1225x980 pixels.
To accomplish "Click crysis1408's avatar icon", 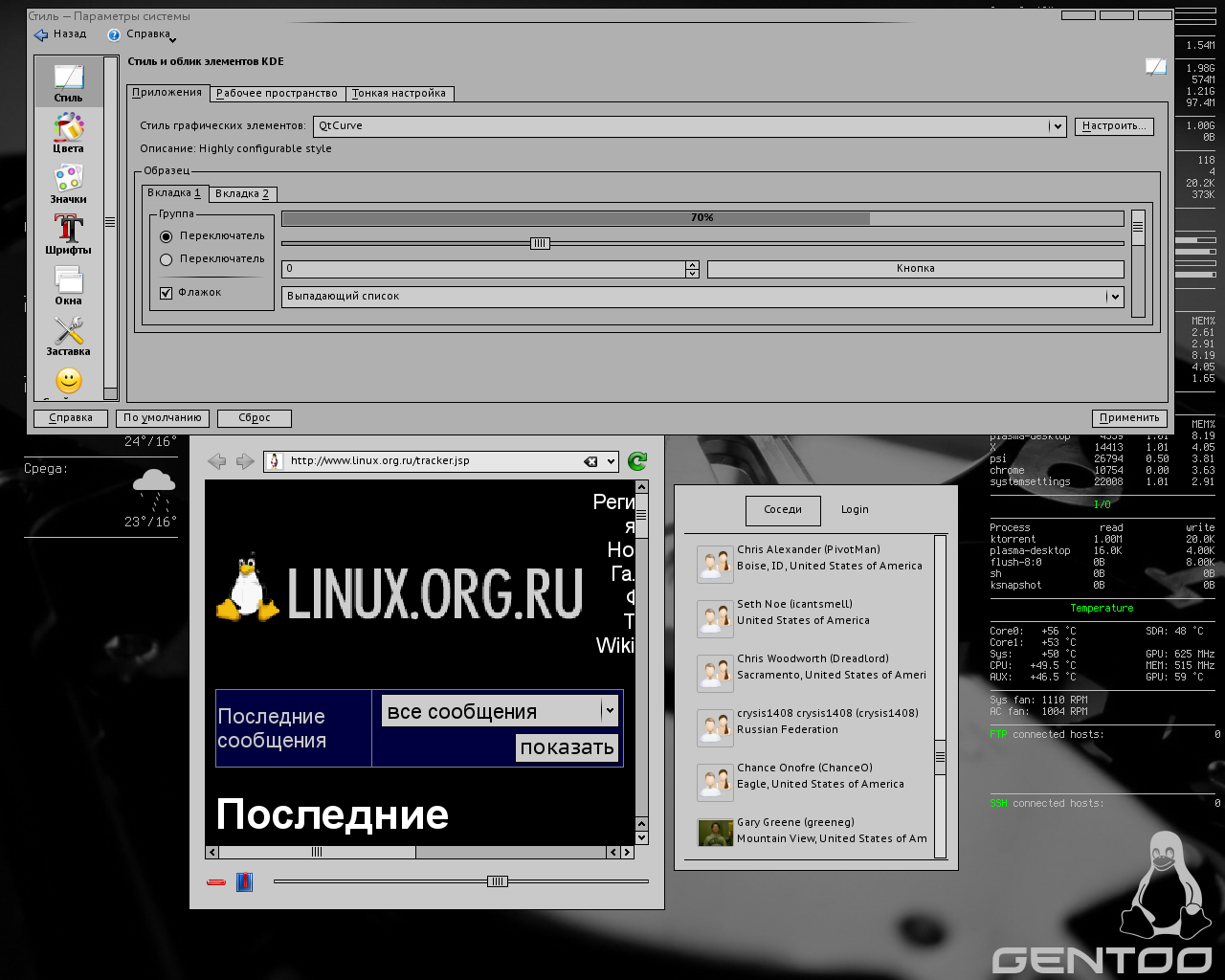I will click(715, 728).
